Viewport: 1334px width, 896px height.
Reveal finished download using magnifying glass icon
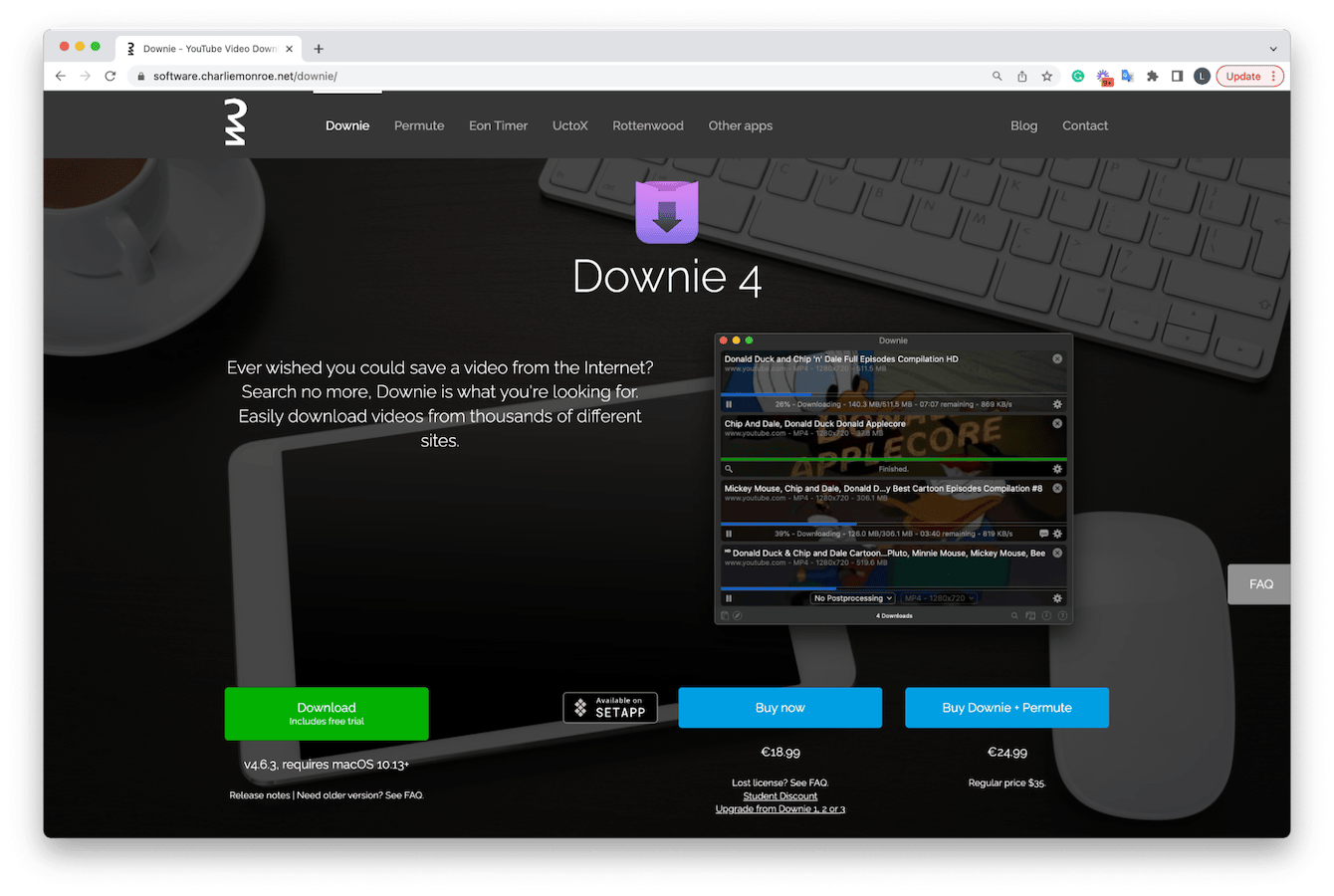coord(729,469)
